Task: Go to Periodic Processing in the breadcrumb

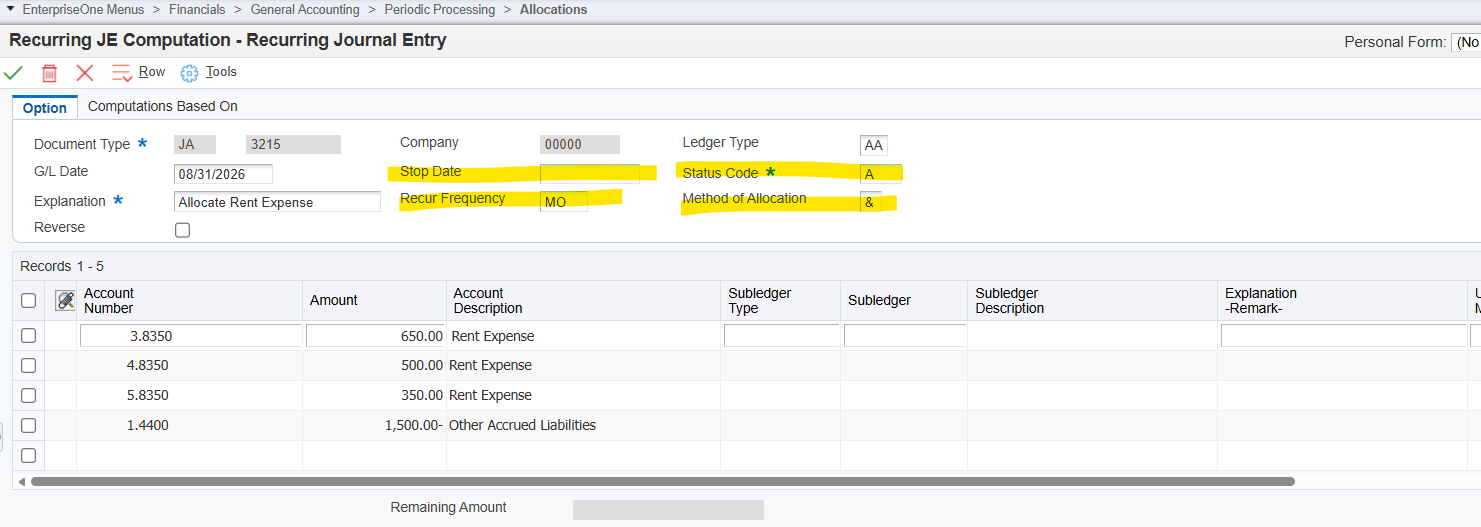Action: [440, 9]
